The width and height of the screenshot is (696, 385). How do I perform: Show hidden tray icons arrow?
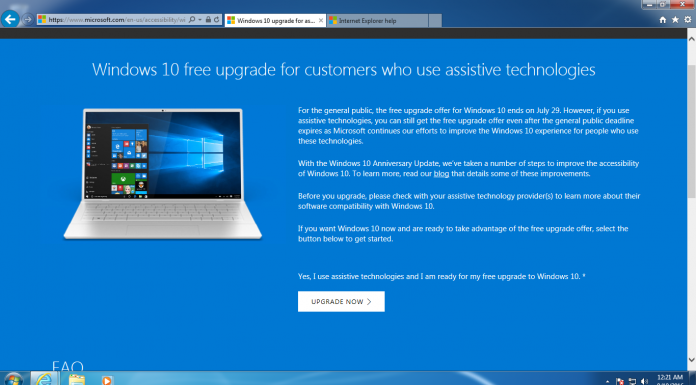pos(607,381)
